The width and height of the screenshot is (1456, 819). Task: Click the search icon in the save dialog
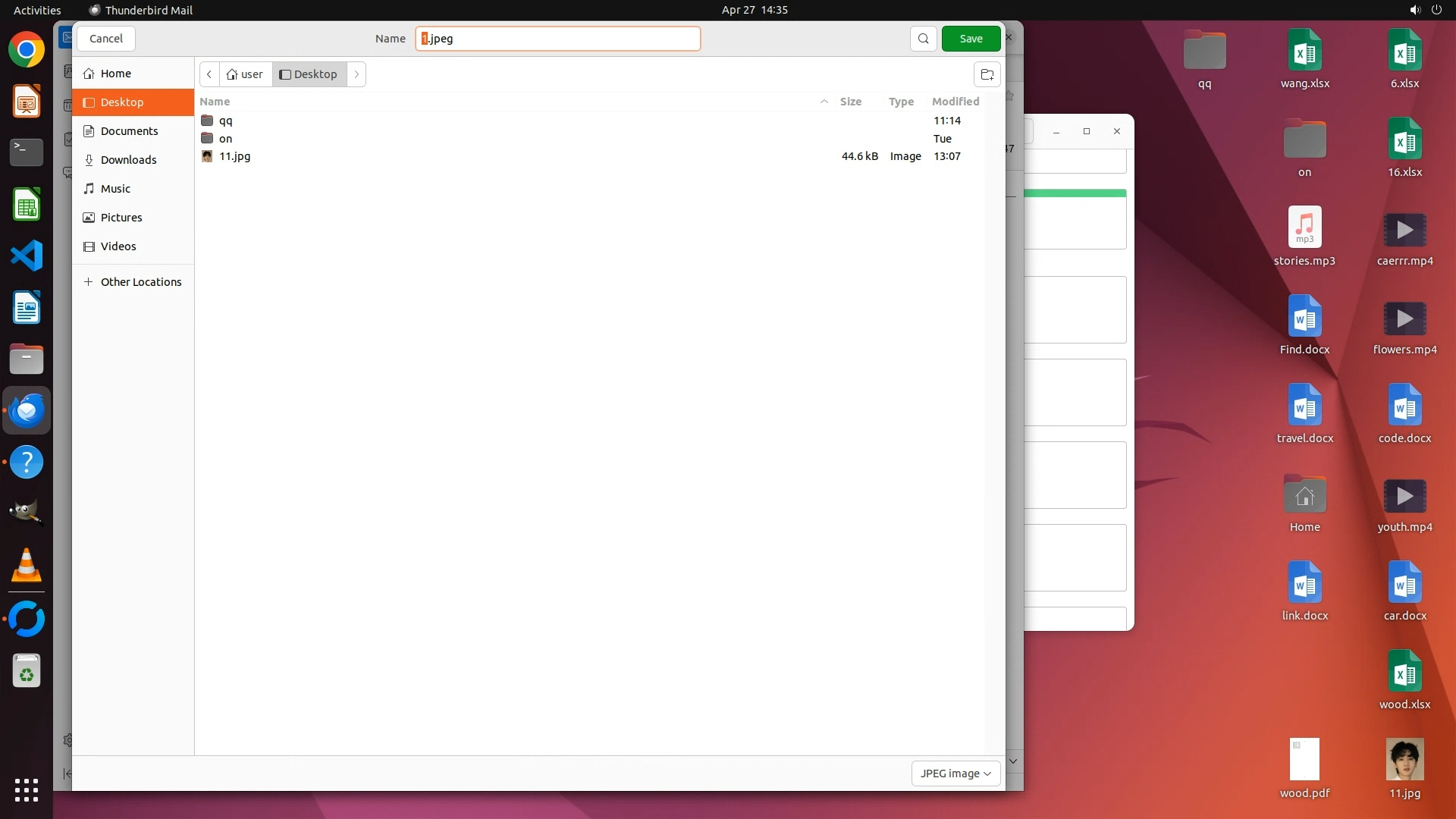[x=923, y=39]
